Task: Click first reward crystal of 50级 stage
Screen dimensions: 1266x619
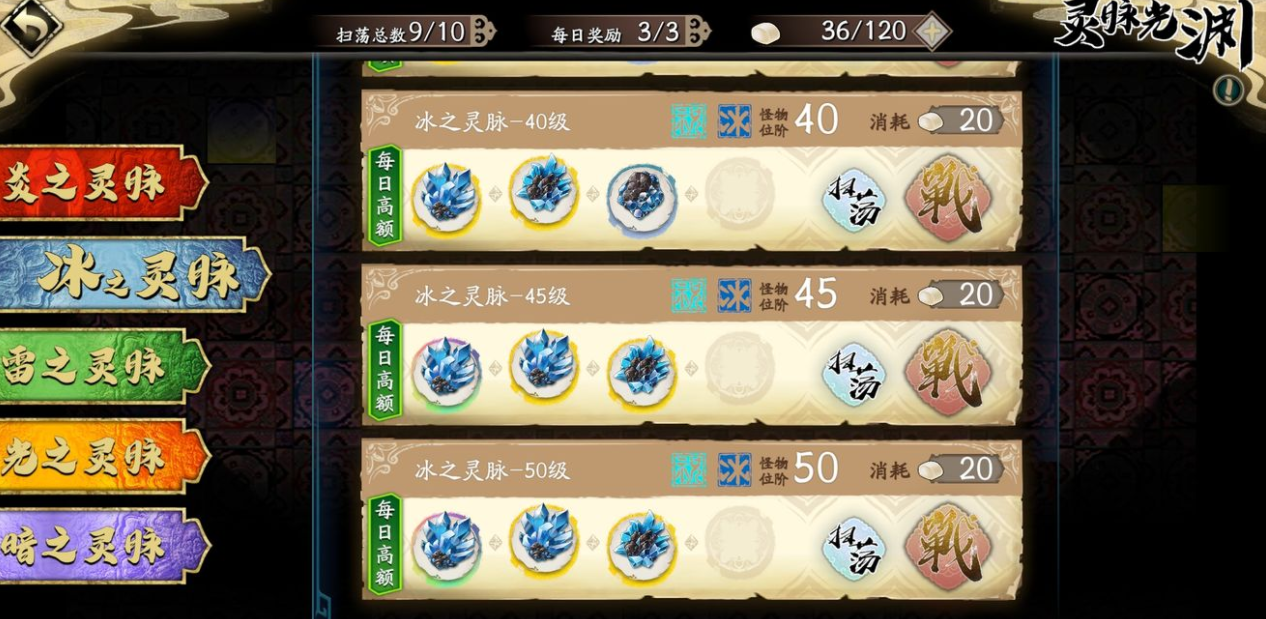Action: pos(445,544)
